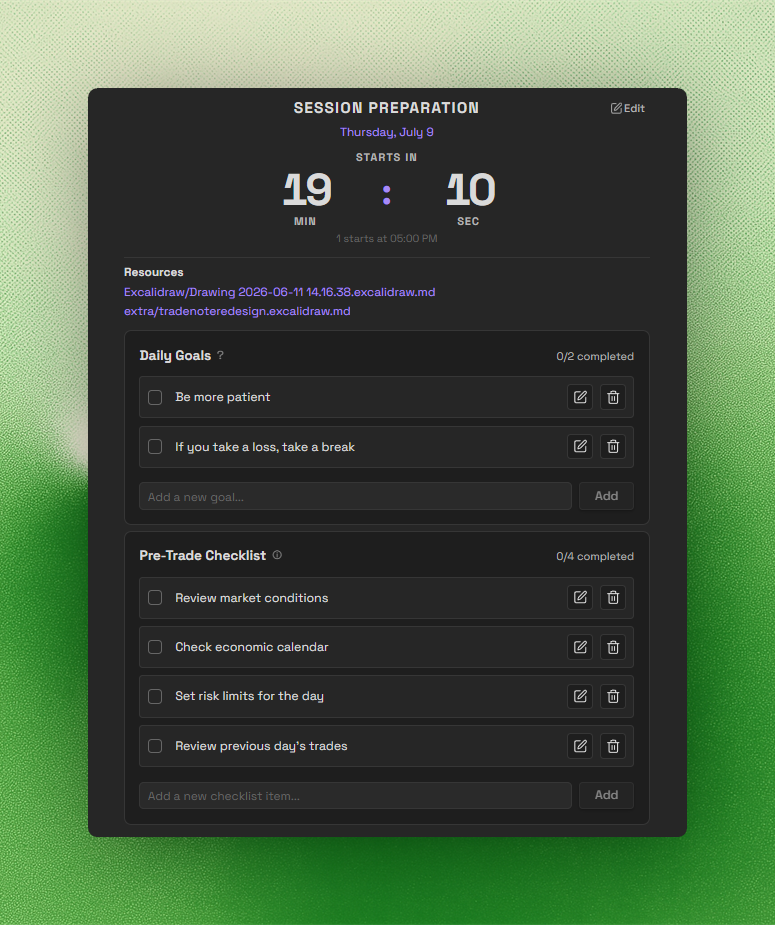Image resolution: width=775 pixels, height=925 pixels.
Task: Tick the 'Check economic calendar' checkbox
Action: [155, 647]
